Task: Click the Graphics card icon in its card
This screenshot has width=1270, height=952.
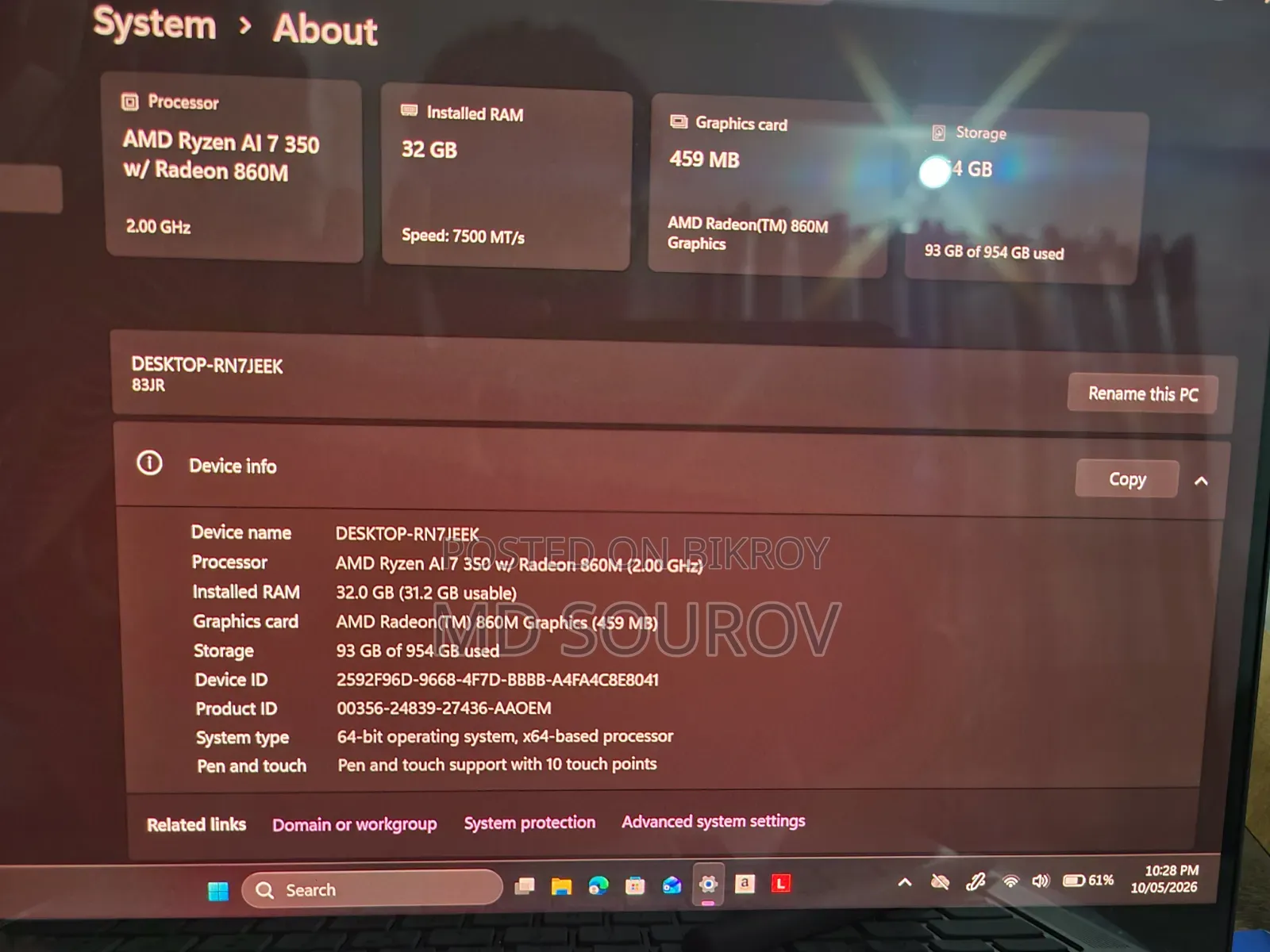Action: click(679, 121)
